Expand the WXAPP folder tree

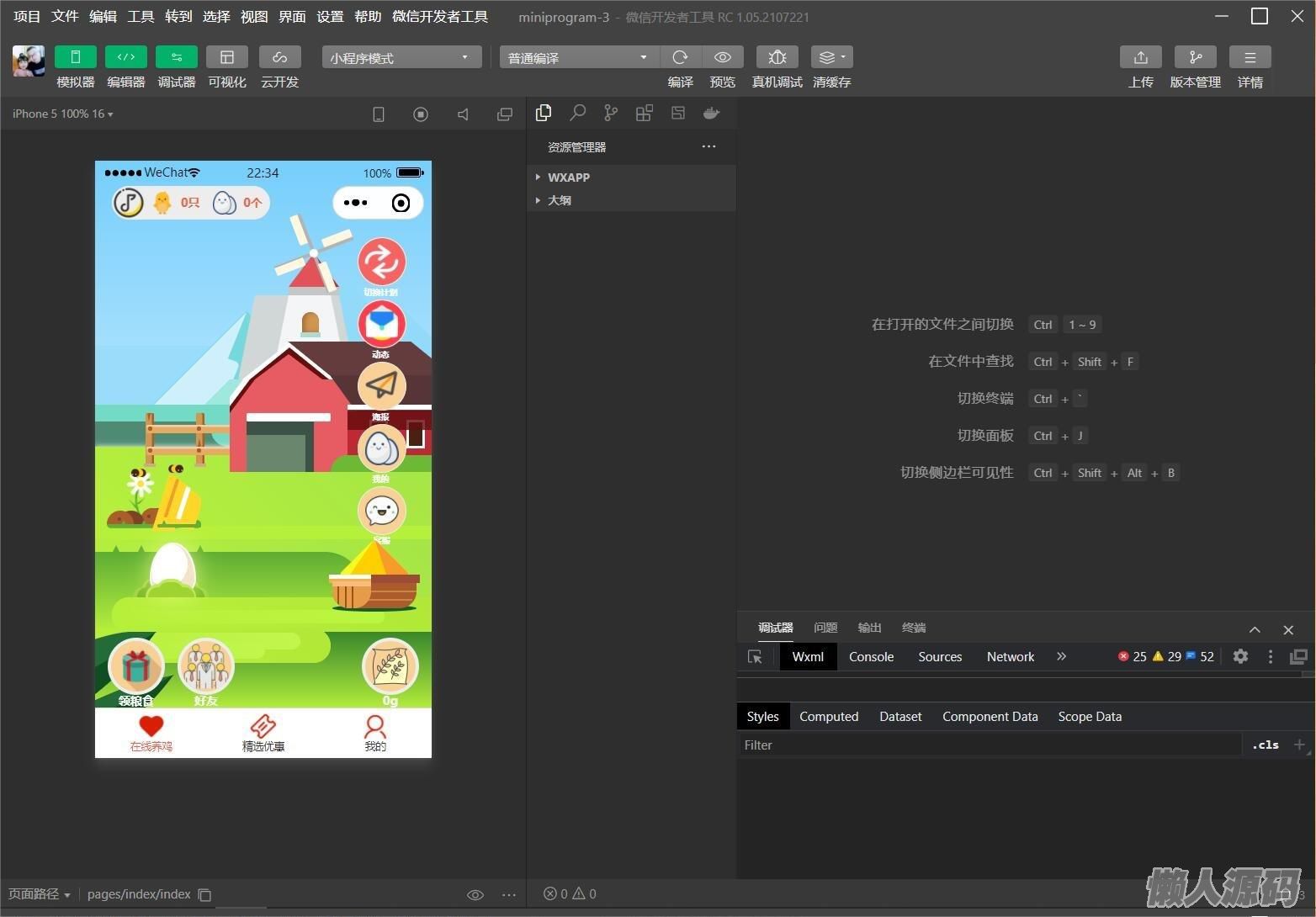[568, 178]
